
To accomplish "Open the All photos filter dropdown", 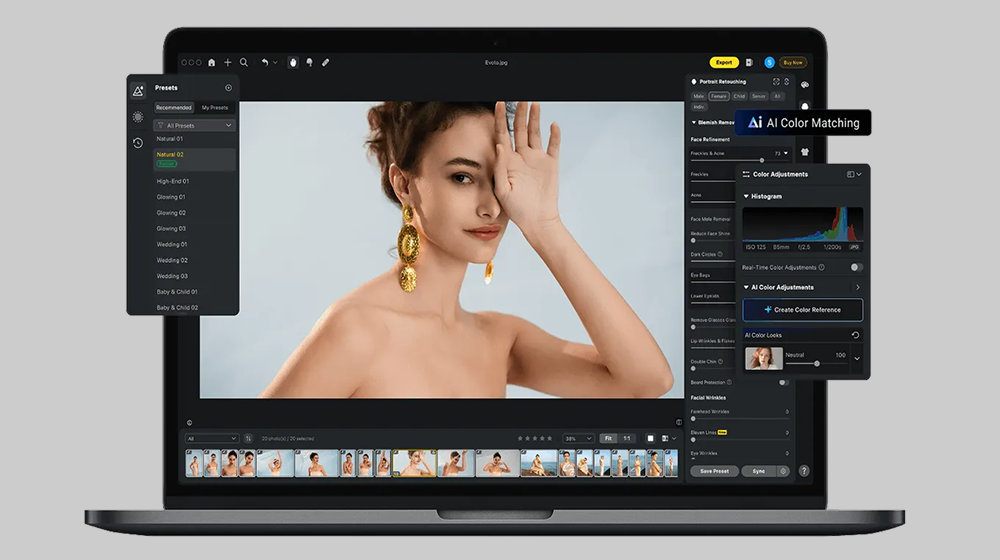I will pos(212,438).
